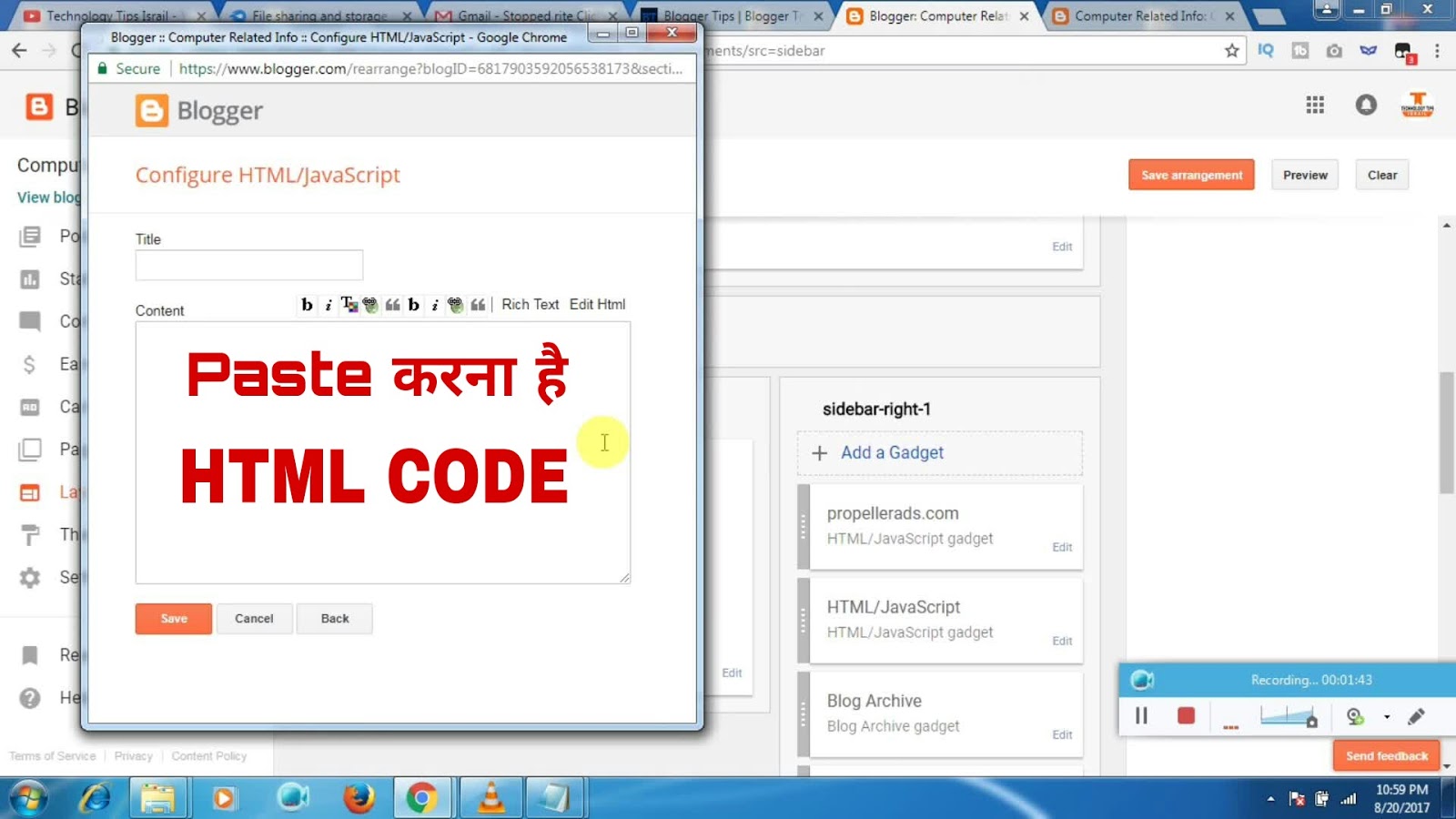Image resolution: width=1456 pixels, height=819 pixels.
Task: Click the gray fb extension icon
Action: coord(1300,51)
